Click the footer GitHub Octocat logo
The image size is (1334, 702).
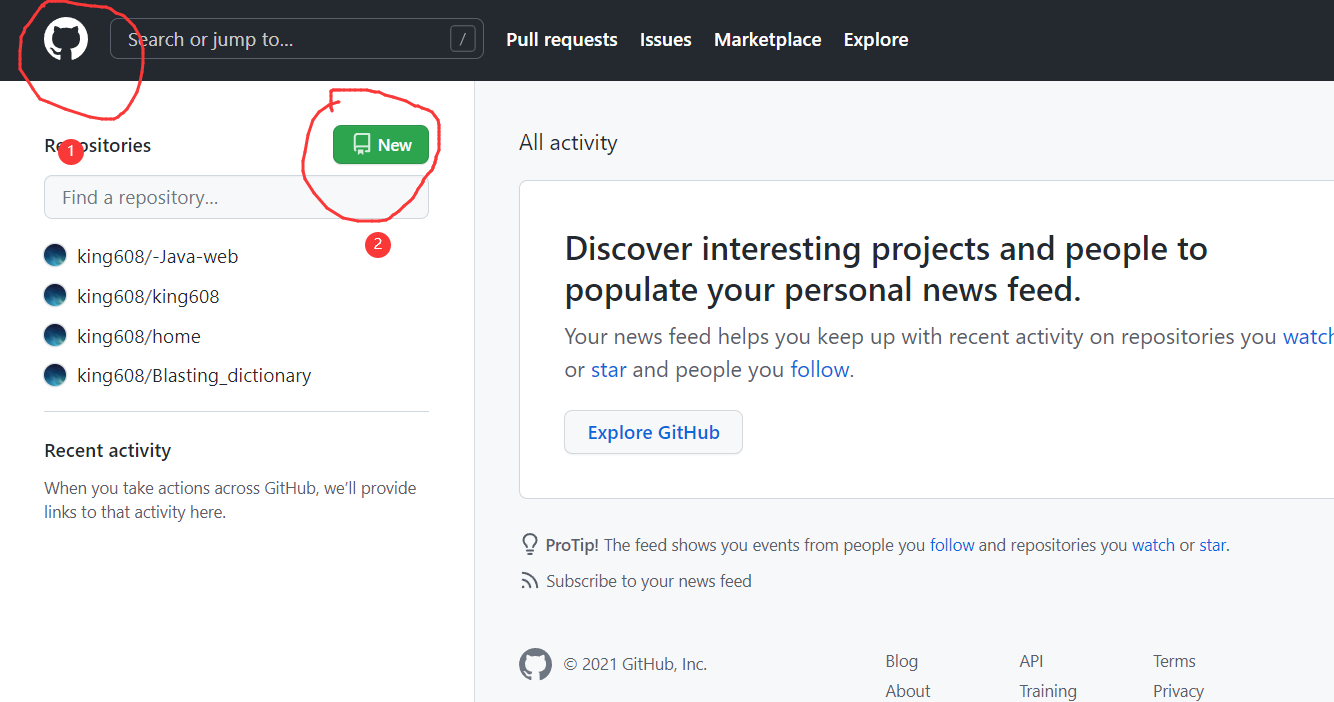tap(535, 664)
